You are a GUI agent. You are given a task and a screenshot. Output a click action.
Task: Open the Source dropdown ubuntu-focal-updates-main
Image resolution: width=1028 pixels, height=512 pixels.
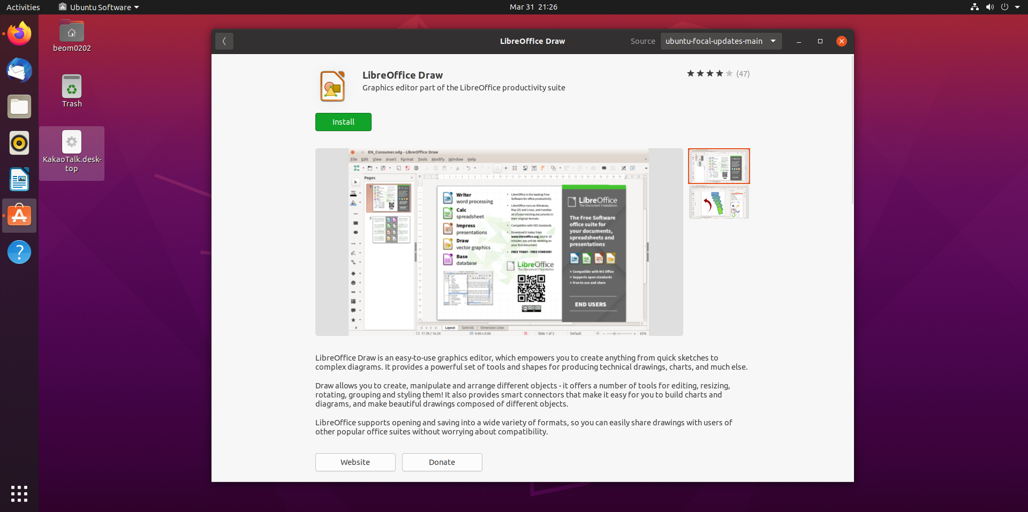click(x=721, y=41)
